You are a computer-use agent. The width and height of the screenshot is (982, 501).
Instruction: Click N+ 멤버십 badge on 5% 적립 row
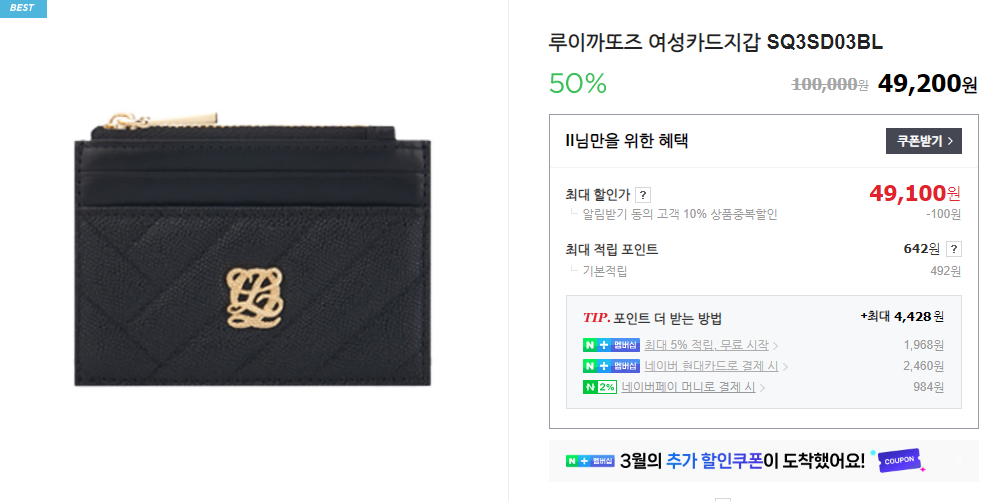pos(611,345)
